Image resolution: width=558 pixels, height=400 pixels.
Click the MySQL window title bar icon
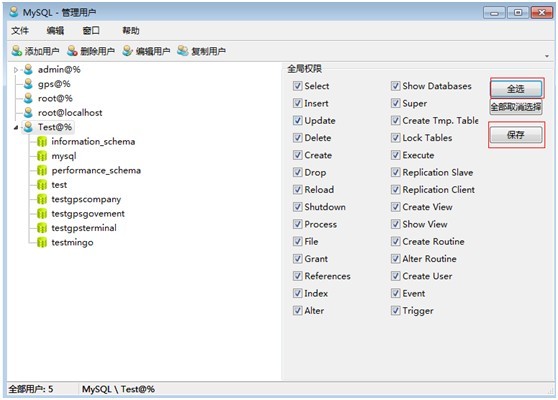(x=14, y=12)
